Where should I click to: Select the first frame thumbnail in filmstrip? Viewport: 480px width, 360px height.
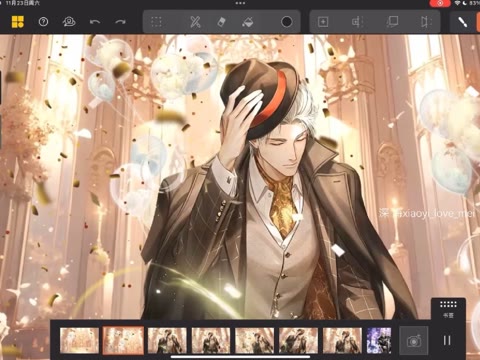click(x=79, y=340)
